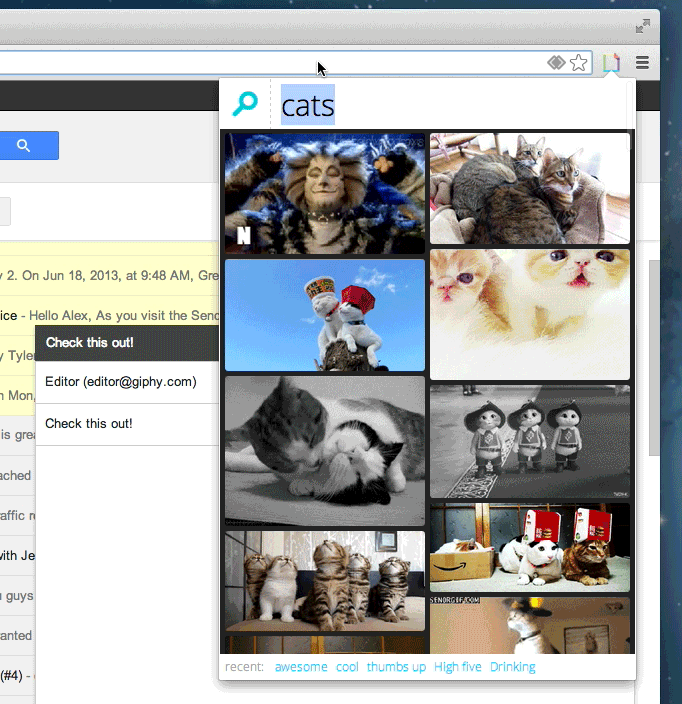The image size is (682, 704).
Task: Pick the two tabby cats cuddling GIF
Action: (x=530, y=189)
